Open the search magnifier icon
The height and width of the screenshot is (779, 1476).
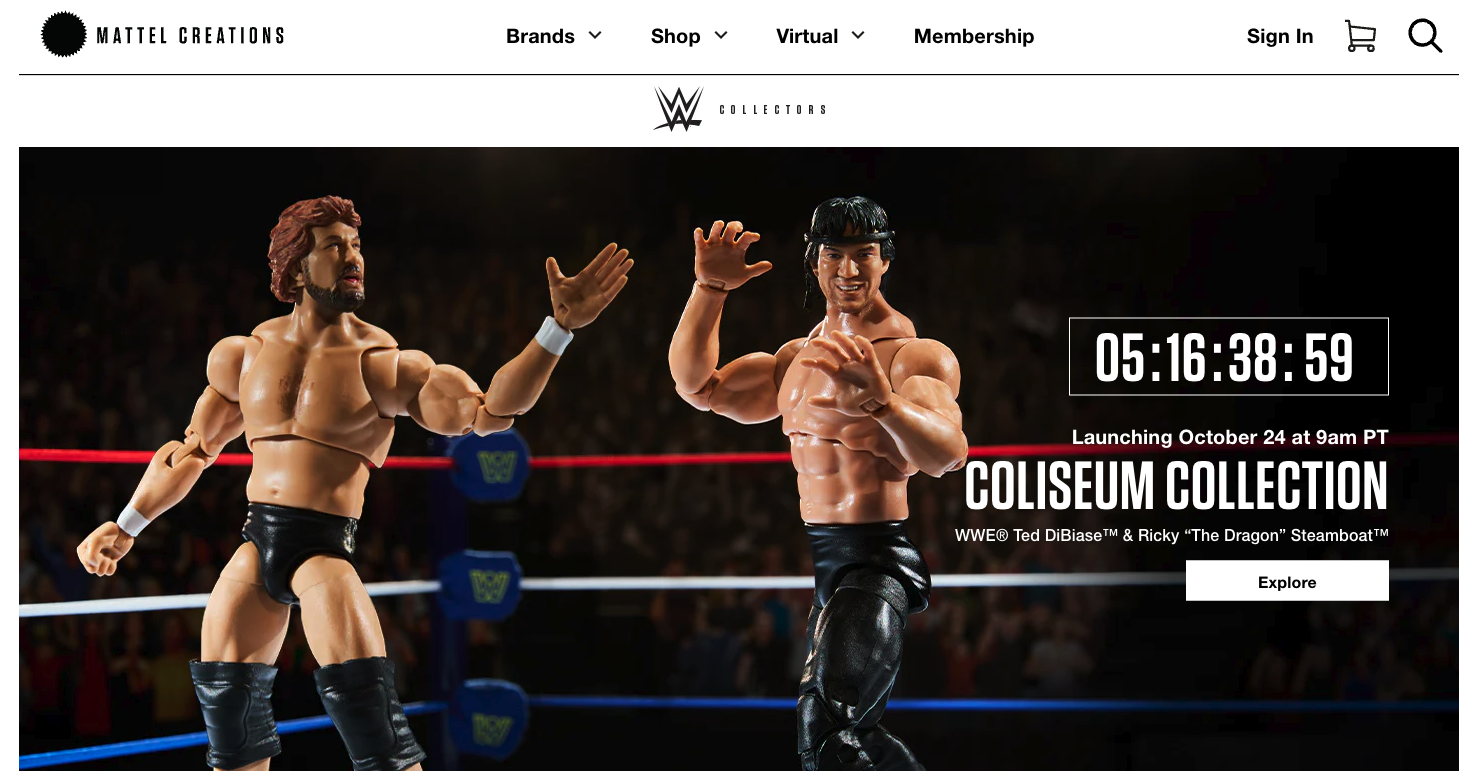pos(1425,36)
